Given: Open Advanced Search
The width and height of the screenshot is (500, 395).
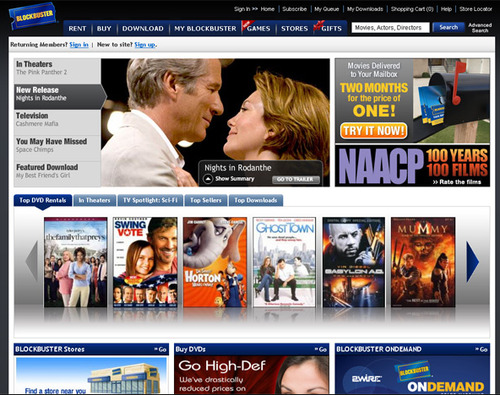Looking at the screenshot, I should click(x=480, y=28).
